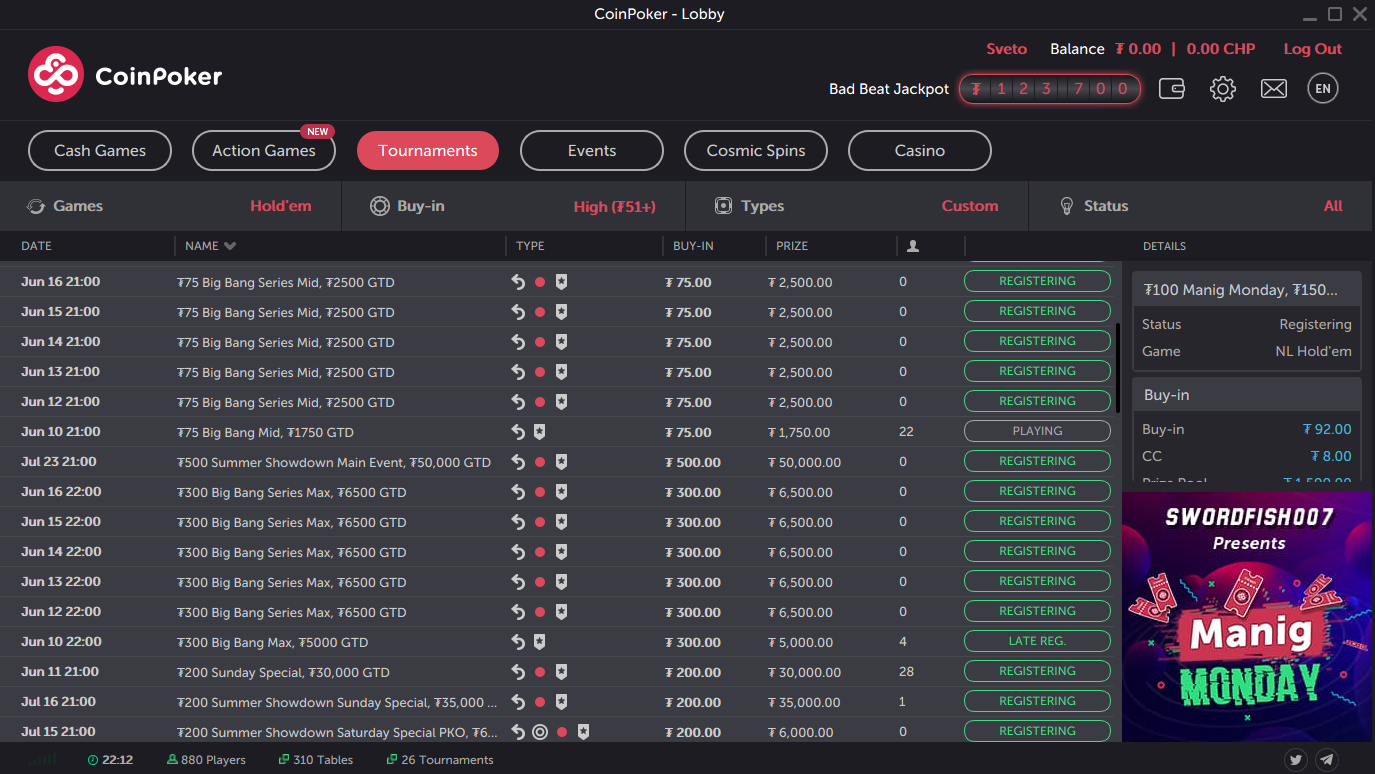
Task: Sort list by PRIZE column
Action: (792, 246)
